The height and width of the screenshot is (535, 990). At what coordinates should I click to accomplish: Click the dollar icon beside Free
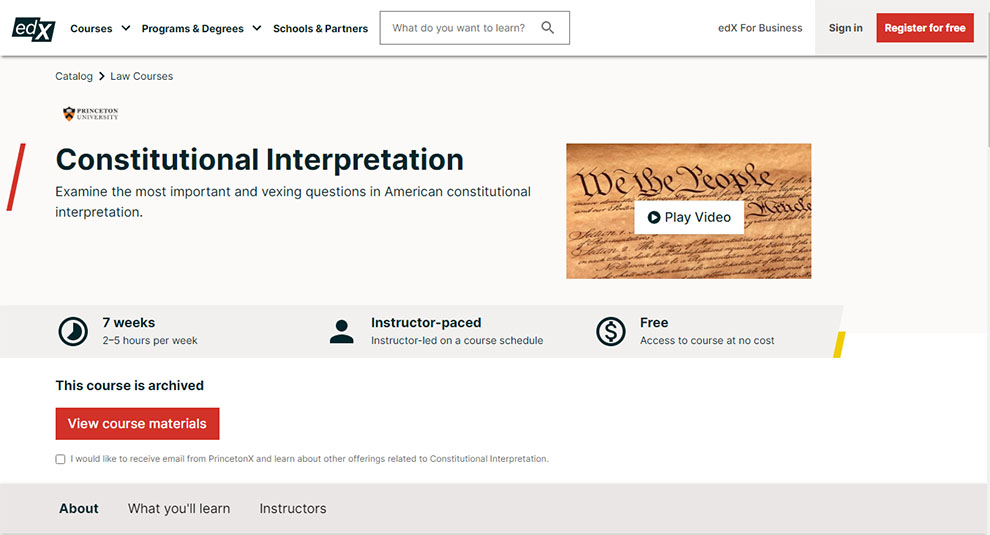611,332
